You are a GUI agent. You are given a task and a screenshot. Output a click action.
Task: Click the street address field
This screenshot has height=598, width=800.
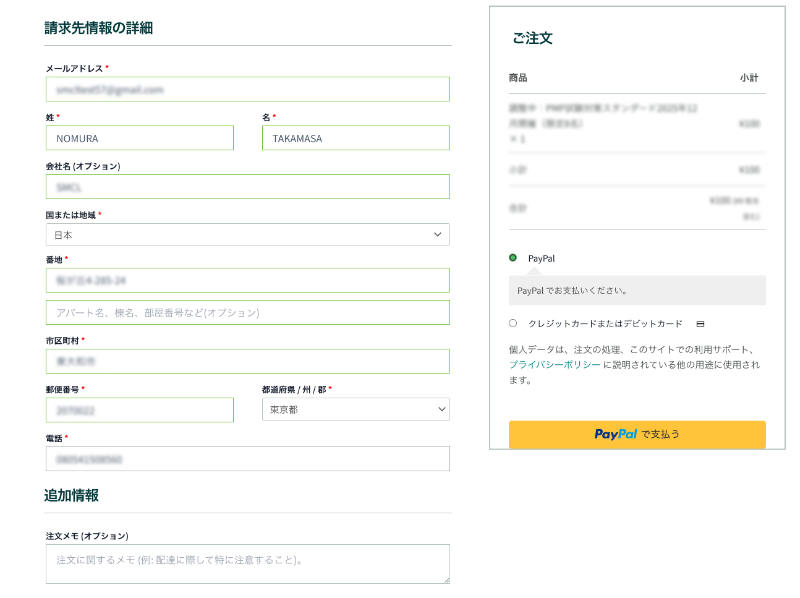(x=247, y=280)
